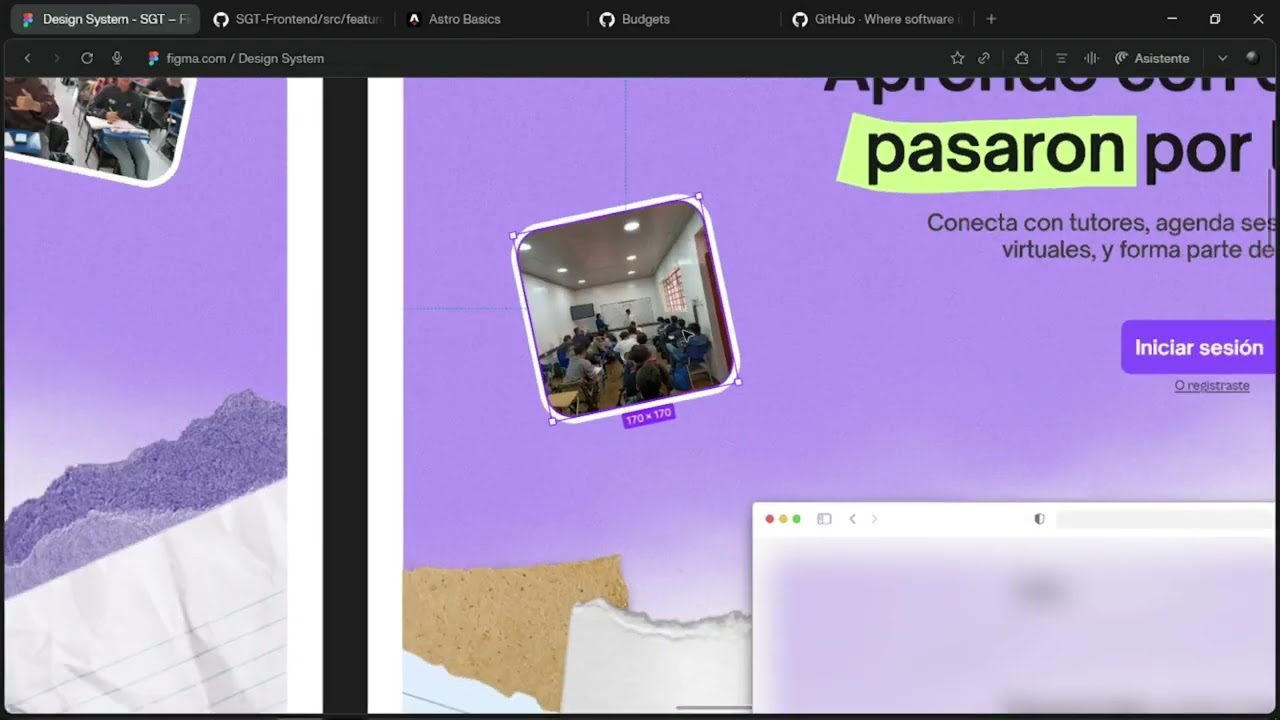The height and width of the screenshot is (720, 1280).
Task: Copy page link with the chain icon
Action: click(x=984, y=58)
